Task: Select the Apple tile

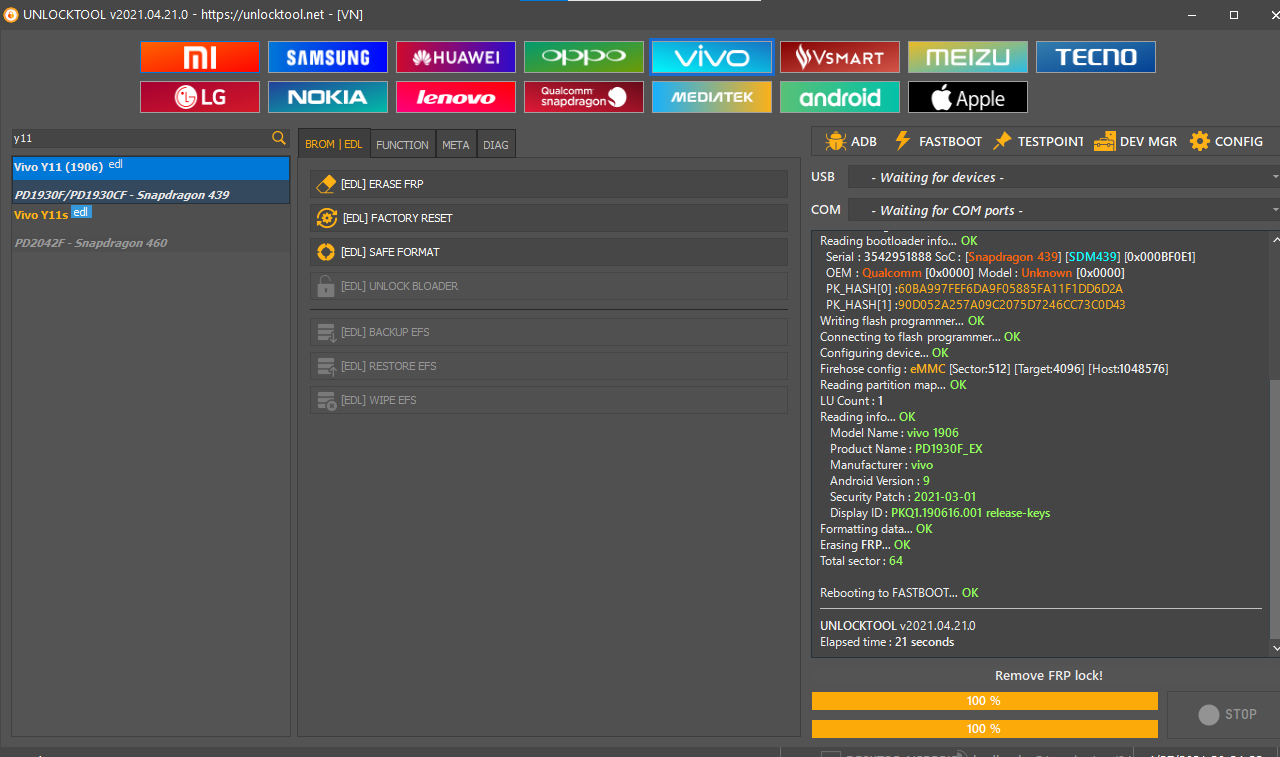Action: pos(968,97)
